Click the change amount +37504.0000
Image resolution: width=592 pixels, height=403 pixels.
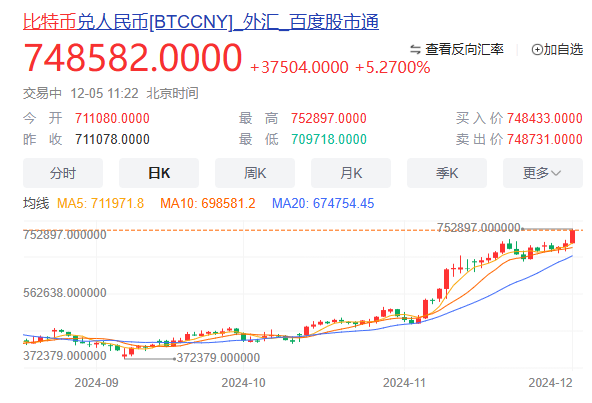click(299, 68)
